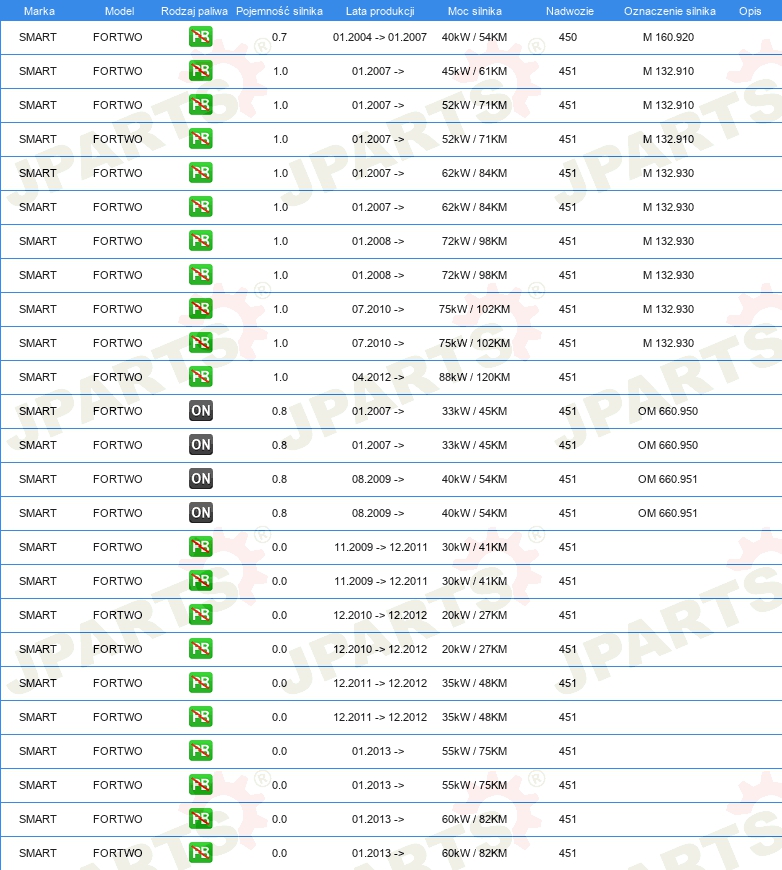Viewport: 782px width, 870px height.
Task: Click the petrol icon in the 40kW / 54KM 0.7 row
Action: click(x=200, y=37)
